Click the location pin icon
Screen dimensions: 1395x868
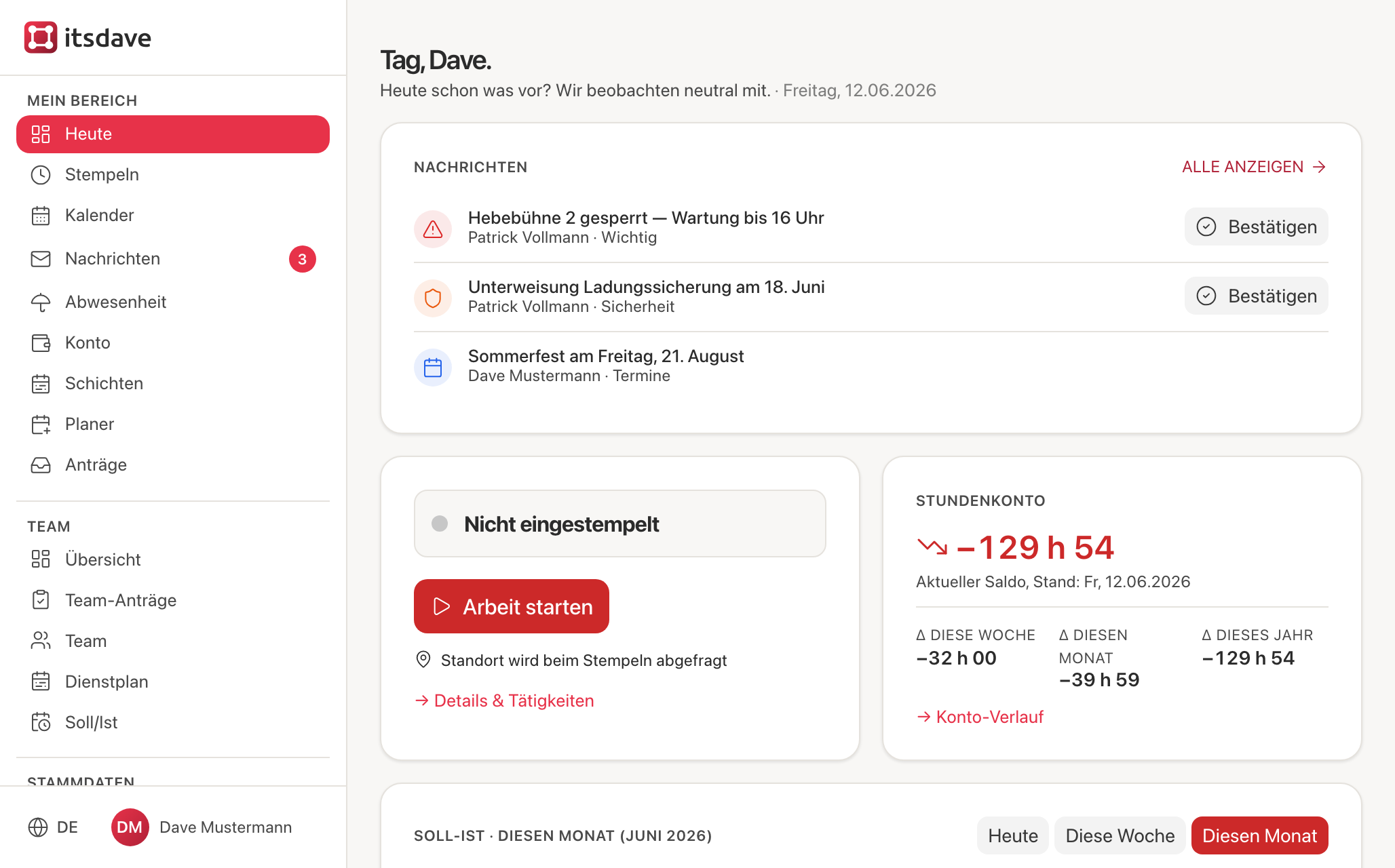tap(423, 660)
